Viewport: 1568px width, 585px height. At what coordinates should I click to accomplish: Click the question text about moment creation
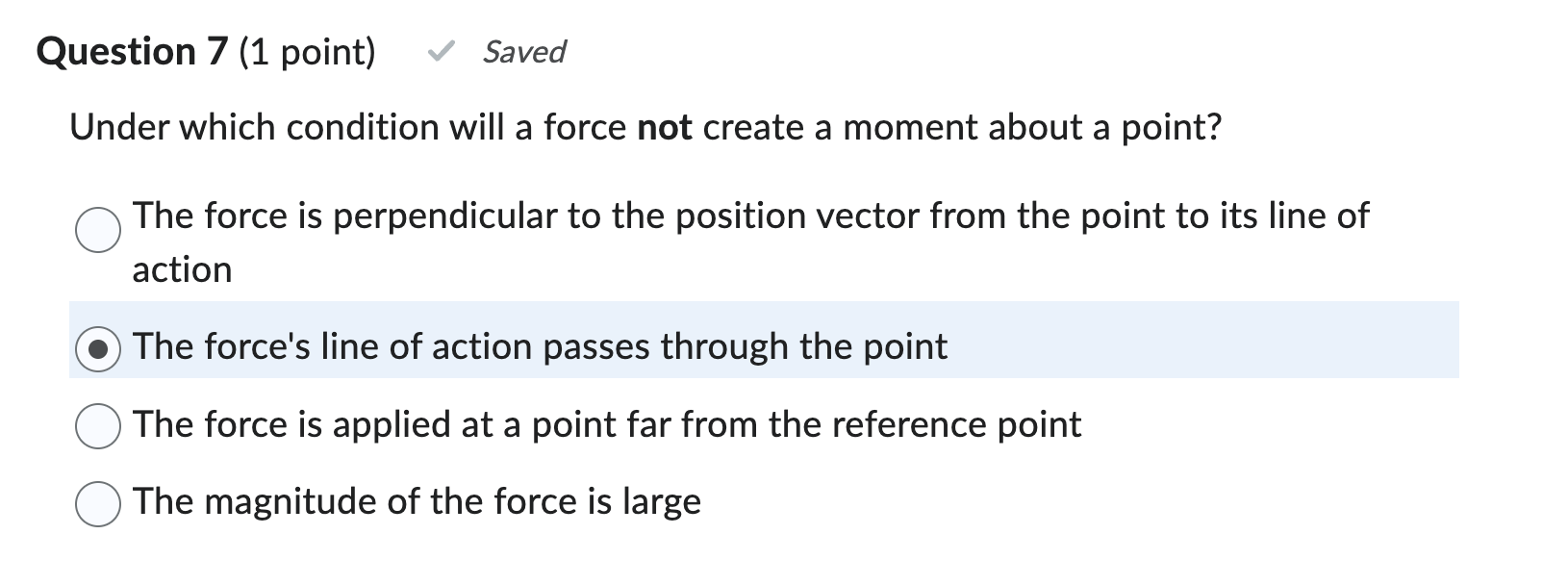click(x=645, y=126)
